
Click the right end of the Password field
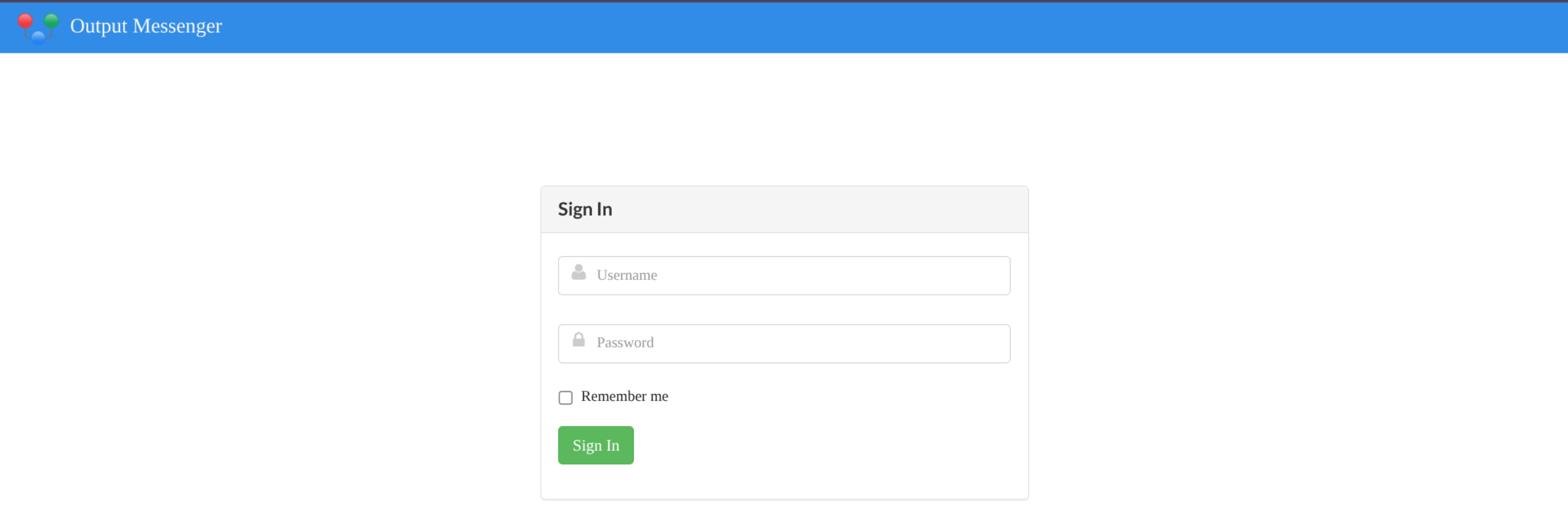(x=992, y=344)
